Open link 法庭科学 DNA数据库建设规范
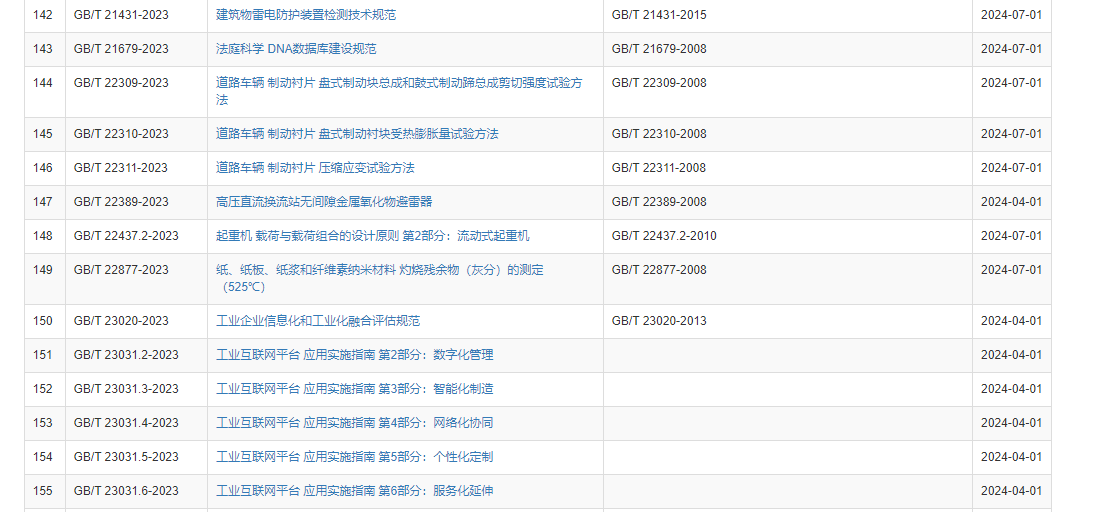 (296, 49)
